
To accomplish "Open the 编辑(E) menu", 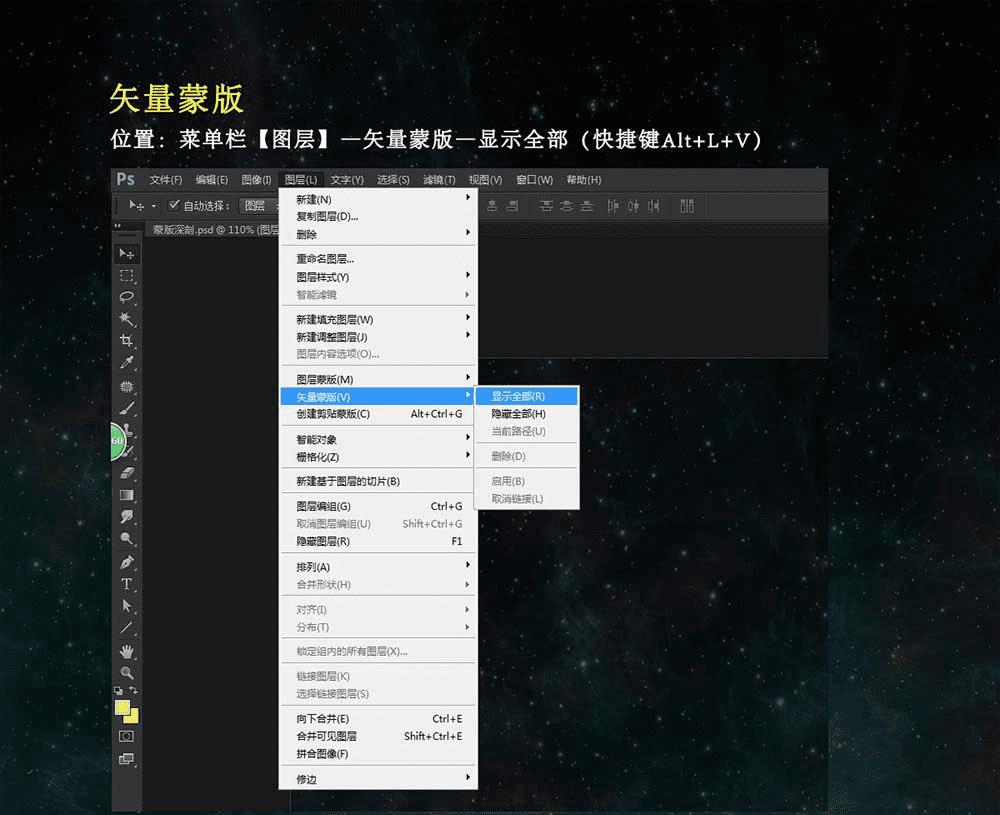I will pyautogui.click(x=212, y=180).
